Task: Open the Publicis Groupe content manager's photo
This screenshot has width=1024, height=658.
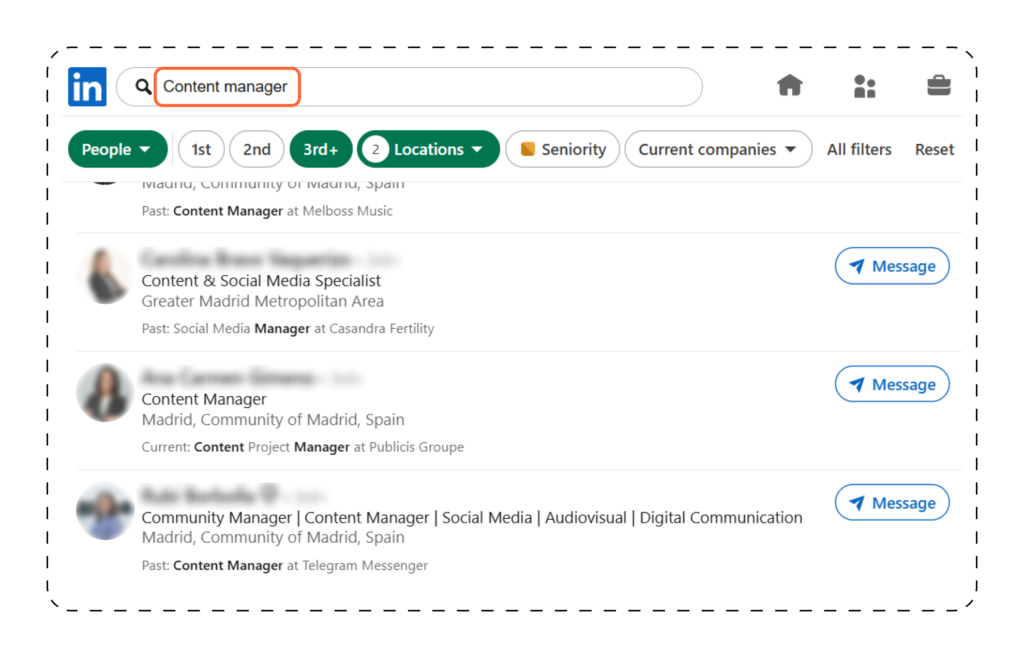Action: click(x=105, y=393)
